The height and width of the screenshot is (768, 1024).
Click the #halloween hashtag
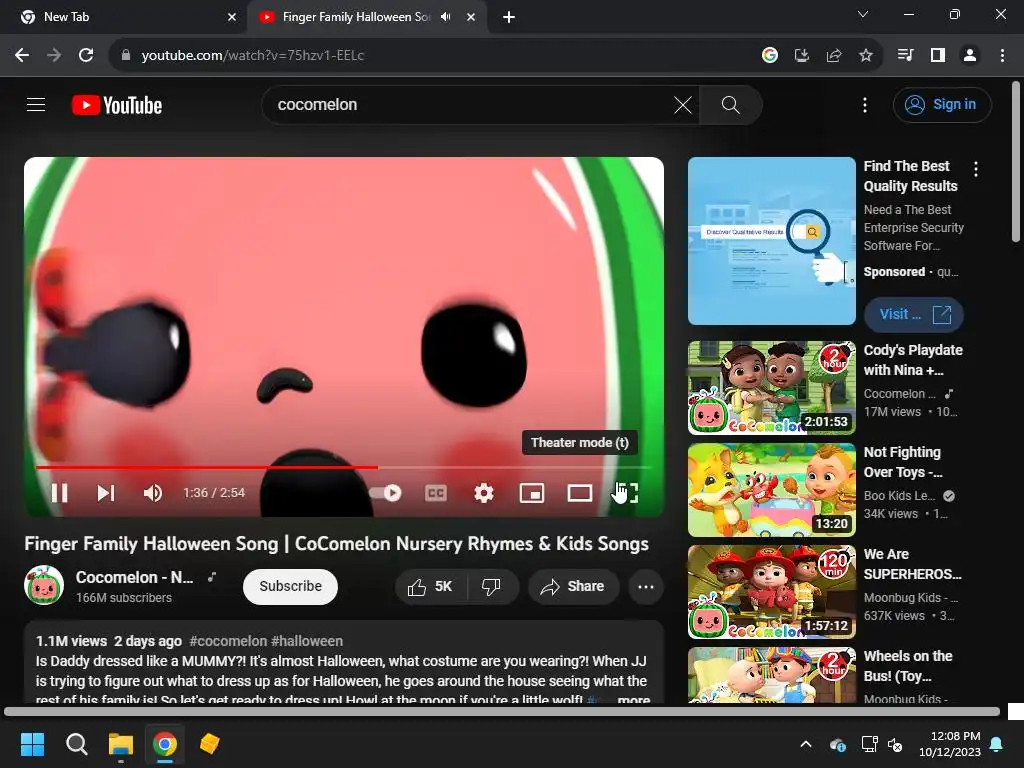click(307, 641)
